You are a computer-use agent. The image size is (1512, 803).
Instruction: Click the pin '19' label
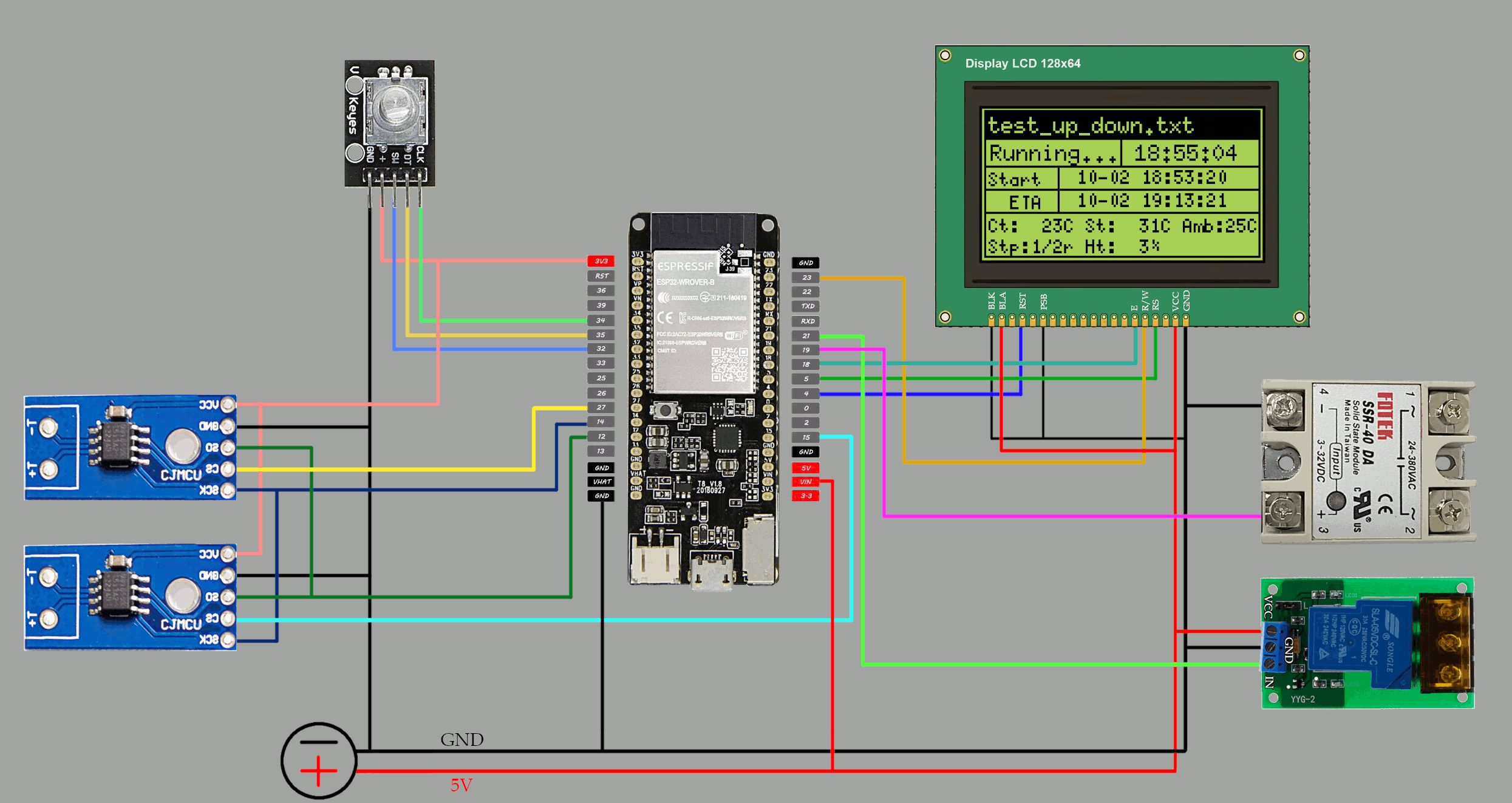coord(806,350)
